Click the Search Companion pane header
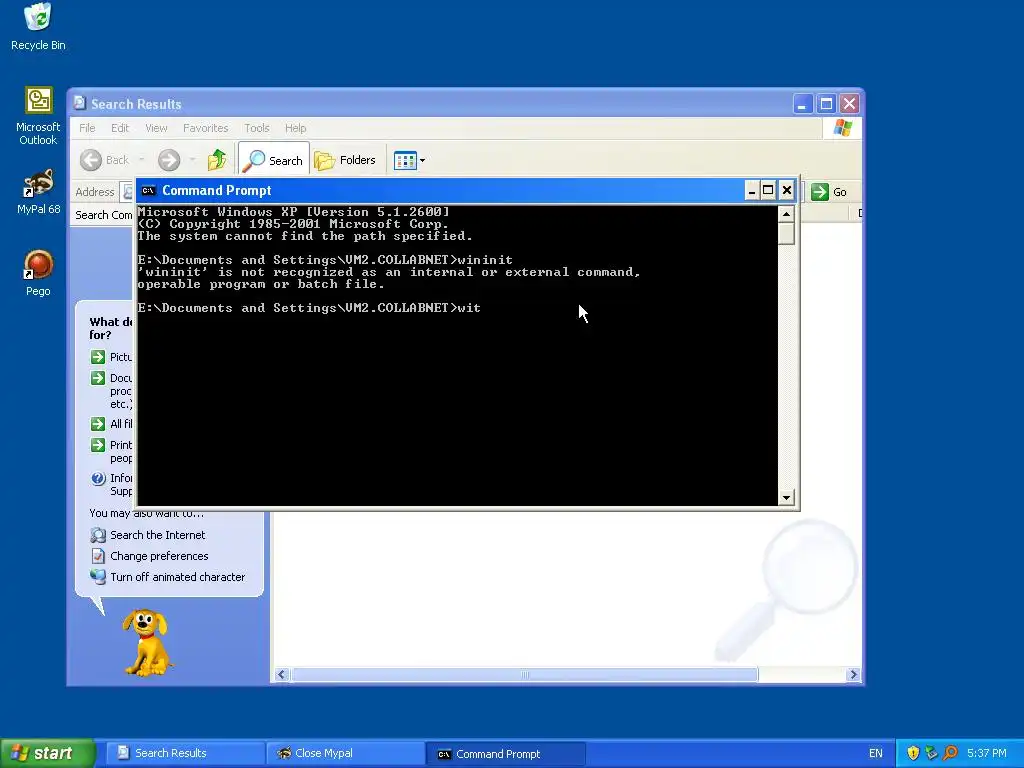This screenshot has width=1024, height=768. click(103, 215)
